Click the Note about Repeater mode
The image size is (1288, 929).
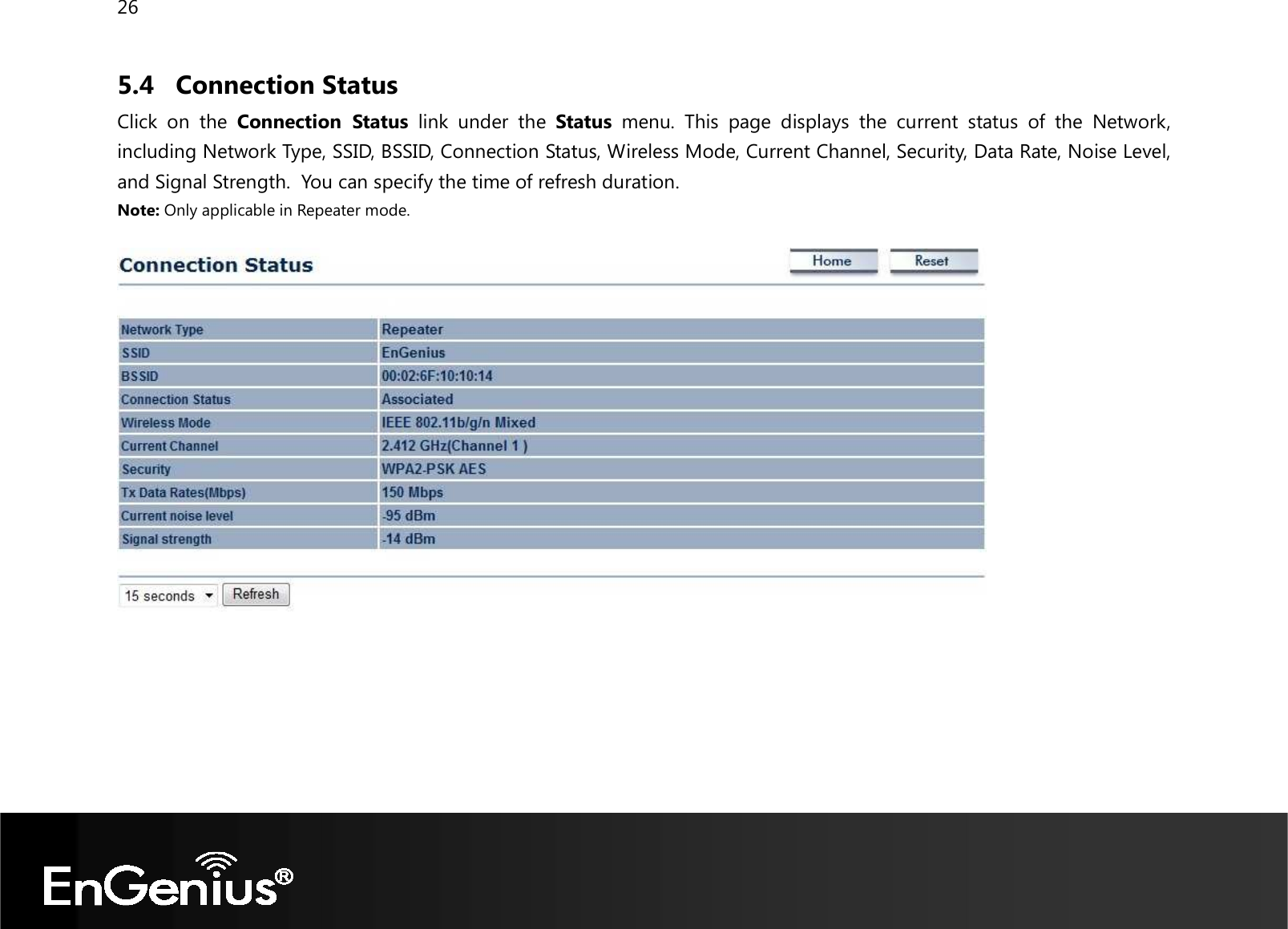point(264,211)
